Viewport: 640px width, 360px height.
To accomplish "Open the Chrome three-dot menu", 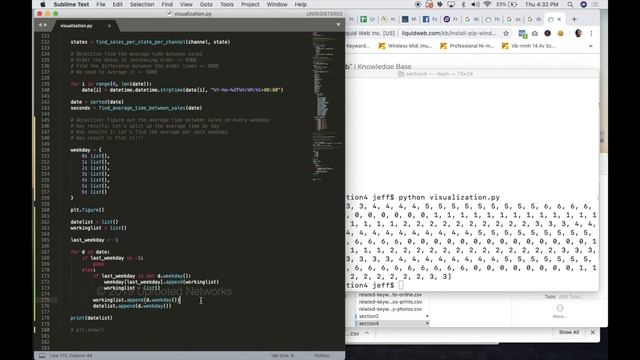I will point(591,33).
